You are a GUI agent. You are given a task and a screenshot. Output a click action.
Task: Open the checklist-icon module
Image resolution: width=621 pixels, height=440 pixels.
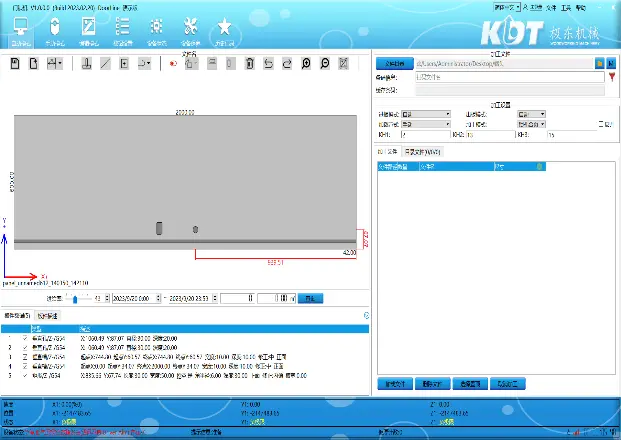pos(122,32)
